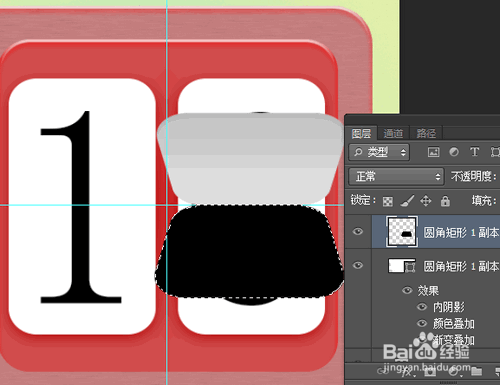Screen dimensions: 500x385
Task: Click the black trapezoid selected shape
Action: (x=249, y=251)
